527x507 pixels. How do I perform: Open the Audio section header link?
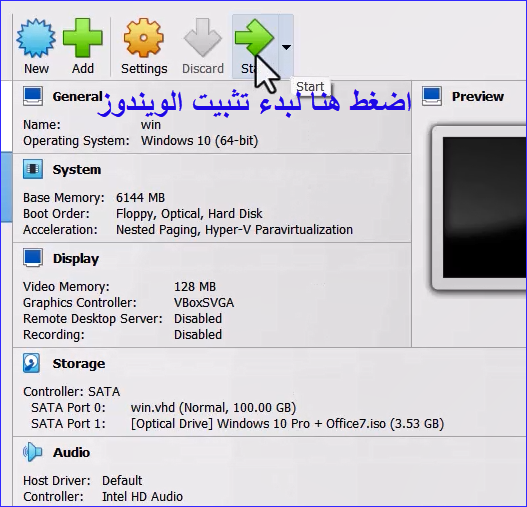pyautogui.click(x=71, y=453)
